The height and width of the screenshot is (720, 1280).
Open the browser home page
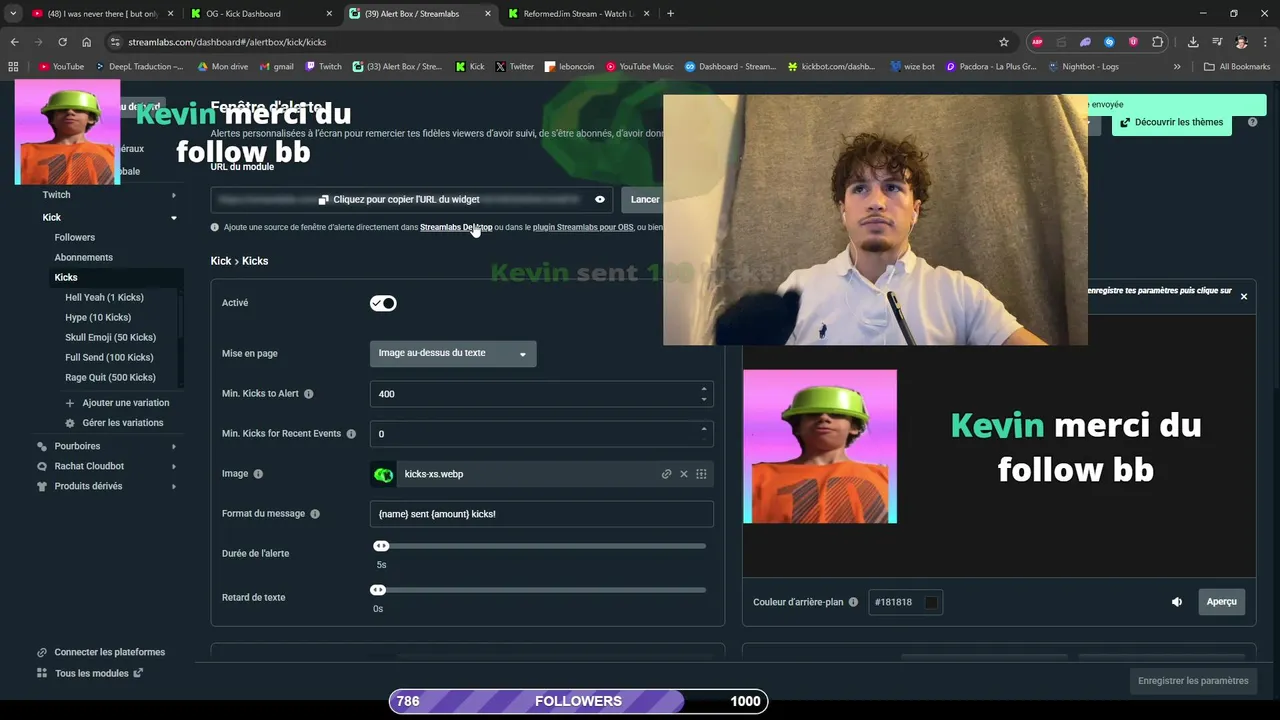coord(86,42)
